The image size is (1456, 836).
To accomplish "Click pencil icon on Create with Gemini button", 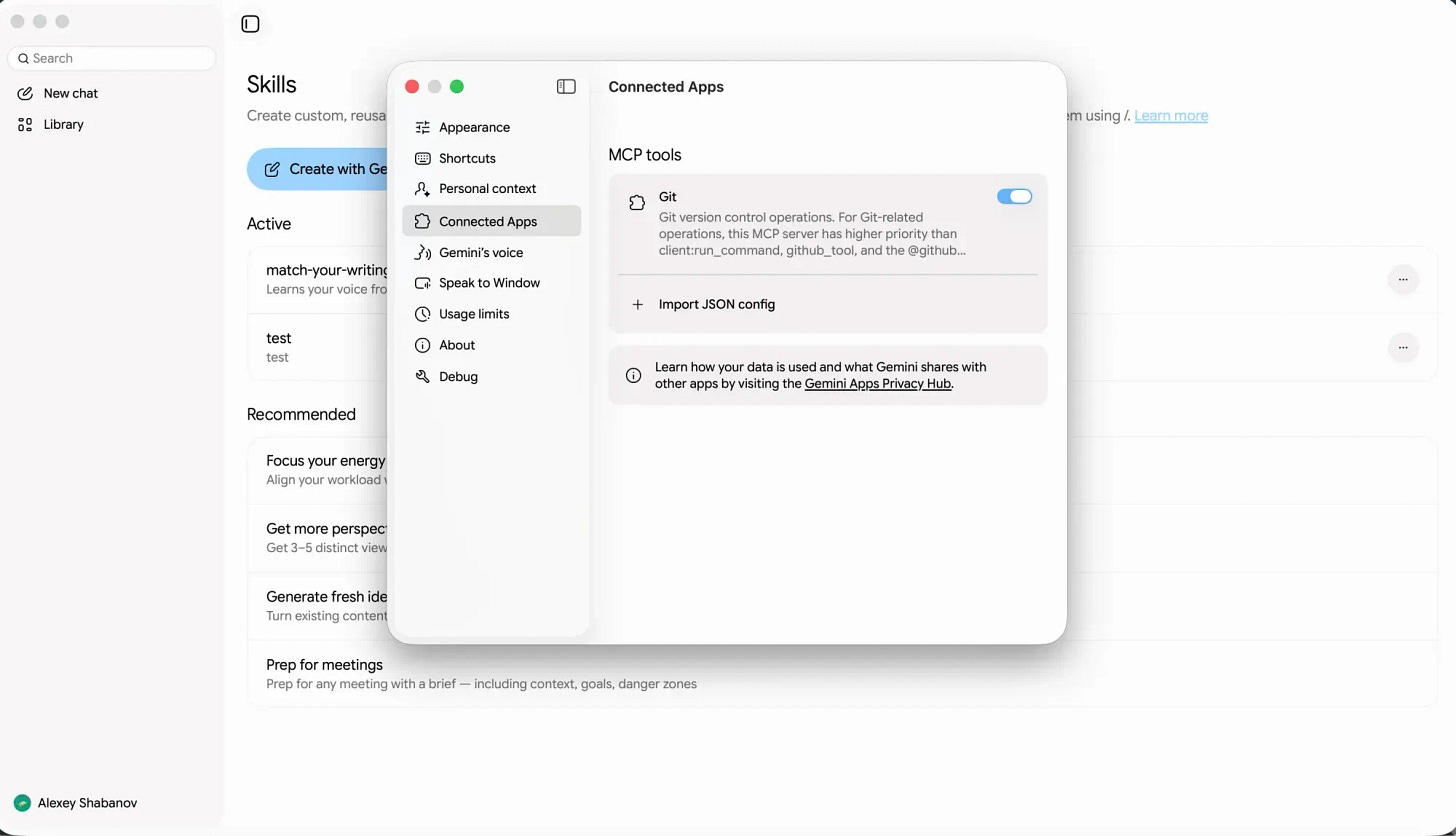I will tap(272, 169).
